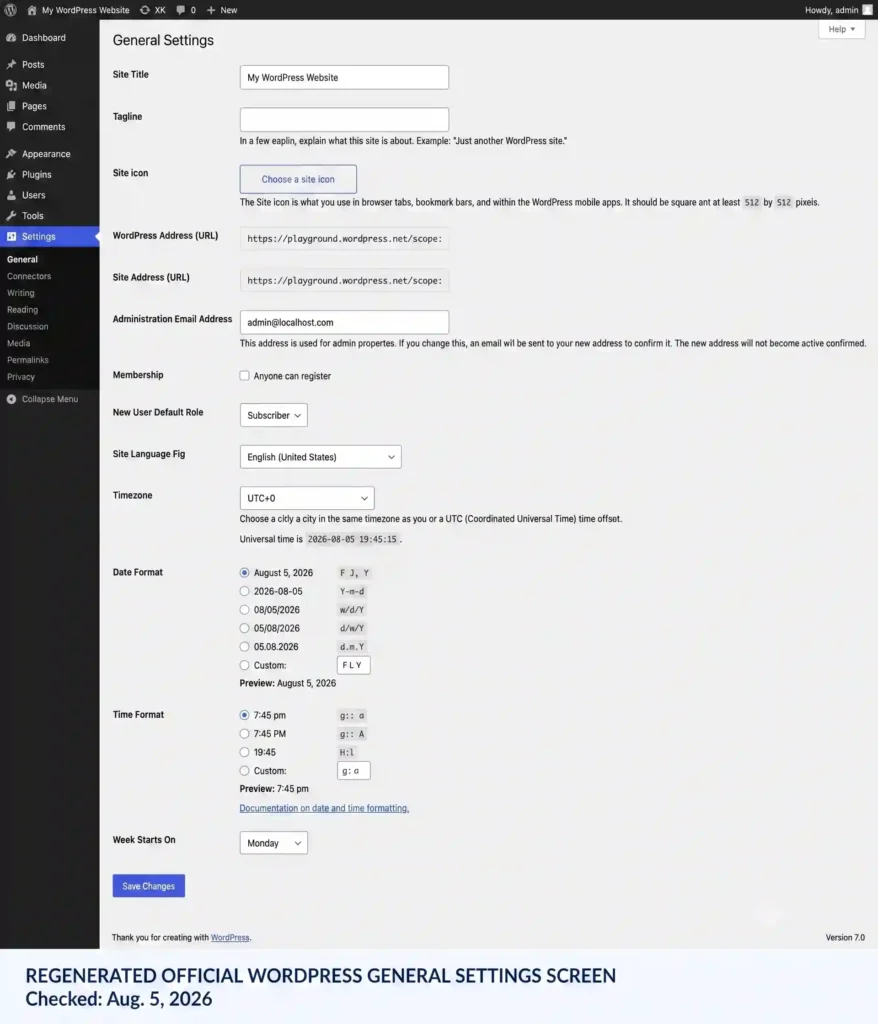The image size is (878, 1024).
Task: Click the Users person icon
Action: [11, 195]
